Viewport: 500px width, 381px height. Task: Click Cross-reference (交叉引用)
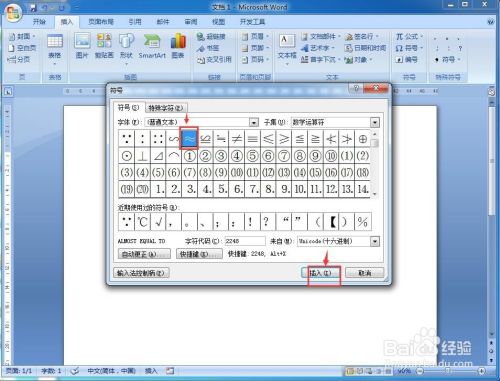tap(214, 59)
